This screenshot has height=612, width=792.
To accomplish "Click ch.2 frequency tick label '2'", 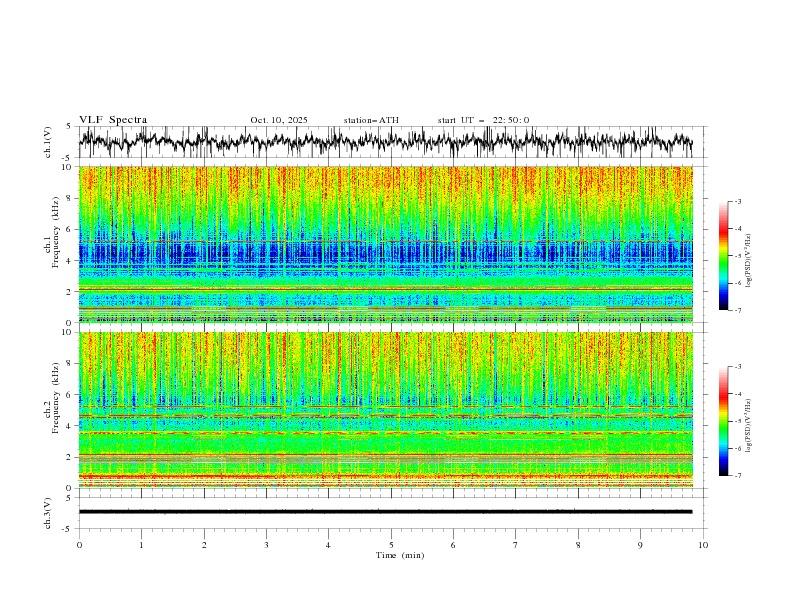I will coord(70,457).
